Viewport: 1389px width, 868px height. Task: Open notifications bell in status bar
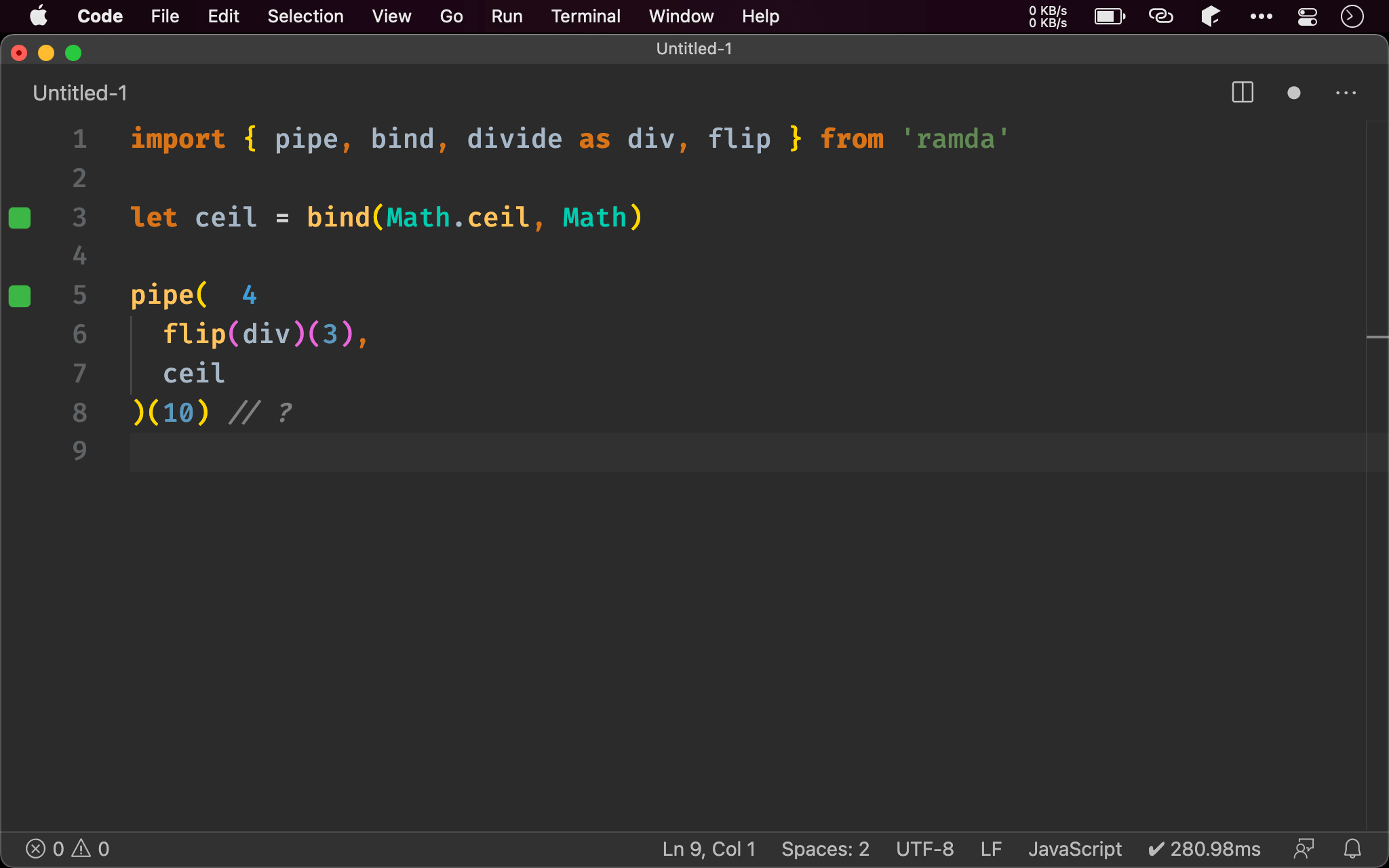point(1352,849)
